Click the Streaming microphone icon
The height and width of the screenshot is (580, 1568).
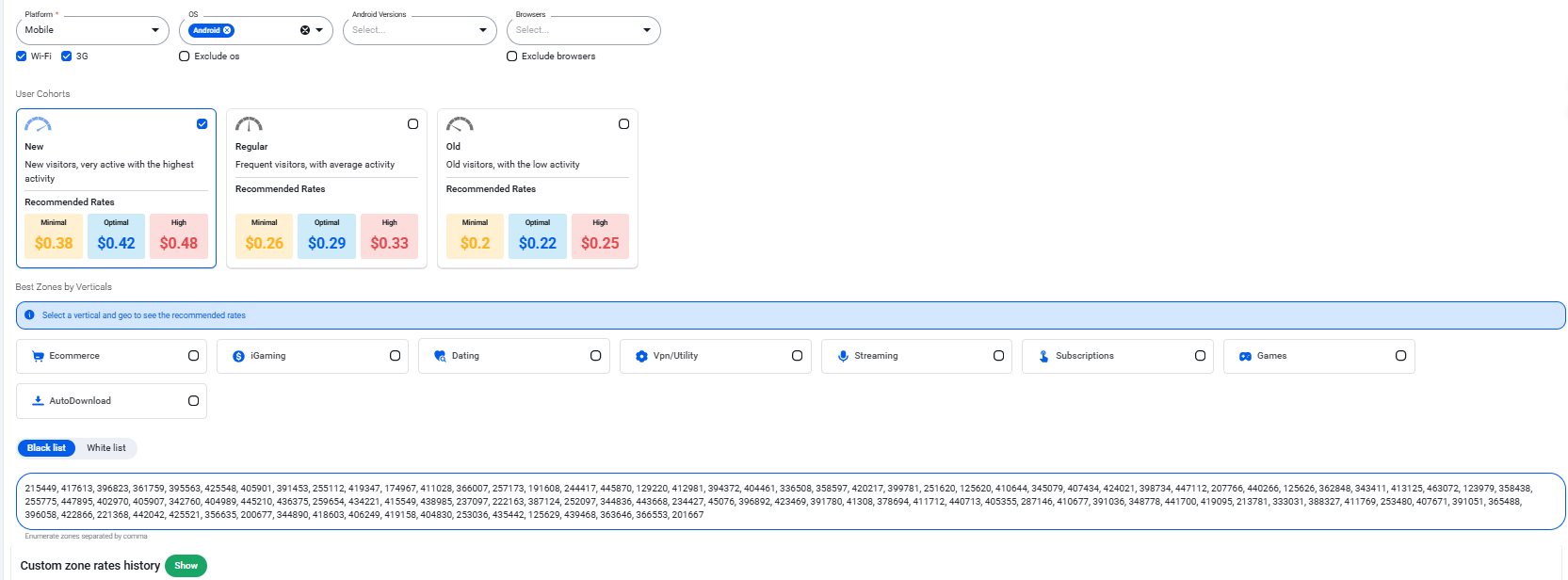[x=843, y=356]
